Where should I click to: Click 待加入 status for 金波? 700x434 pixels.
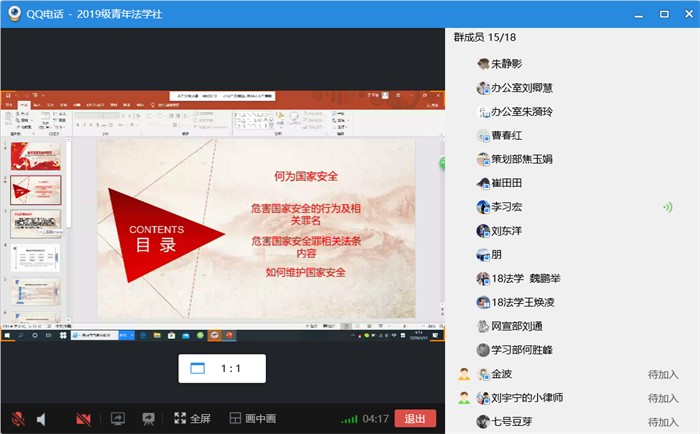(x=663, y=374)
